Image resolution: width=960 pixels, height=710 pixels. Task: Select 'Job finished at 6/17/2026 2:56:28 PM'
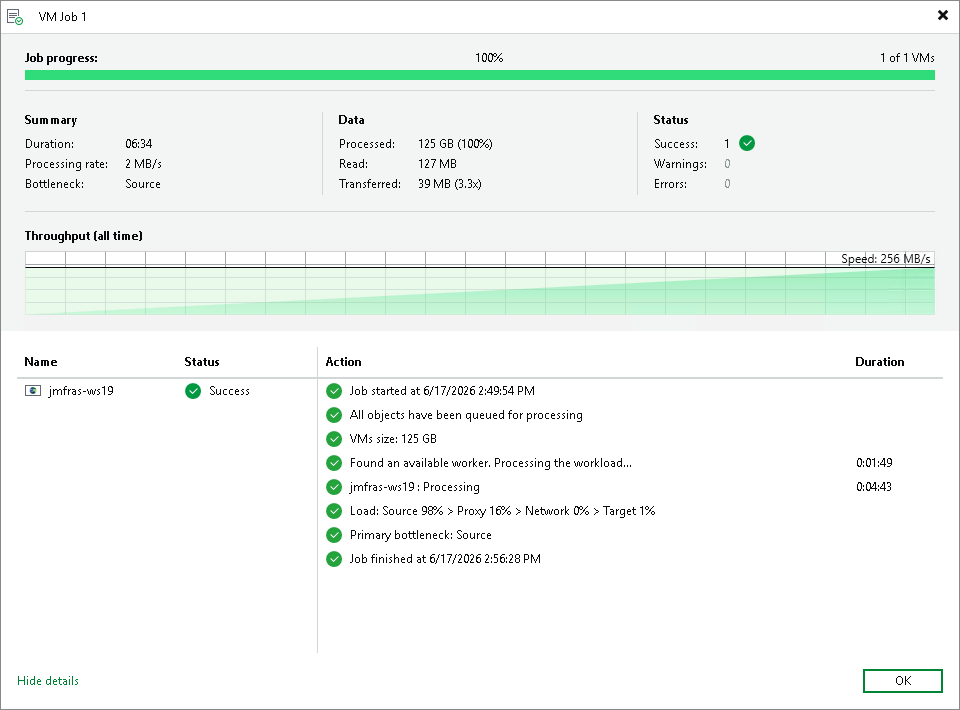tap(445, 559)
